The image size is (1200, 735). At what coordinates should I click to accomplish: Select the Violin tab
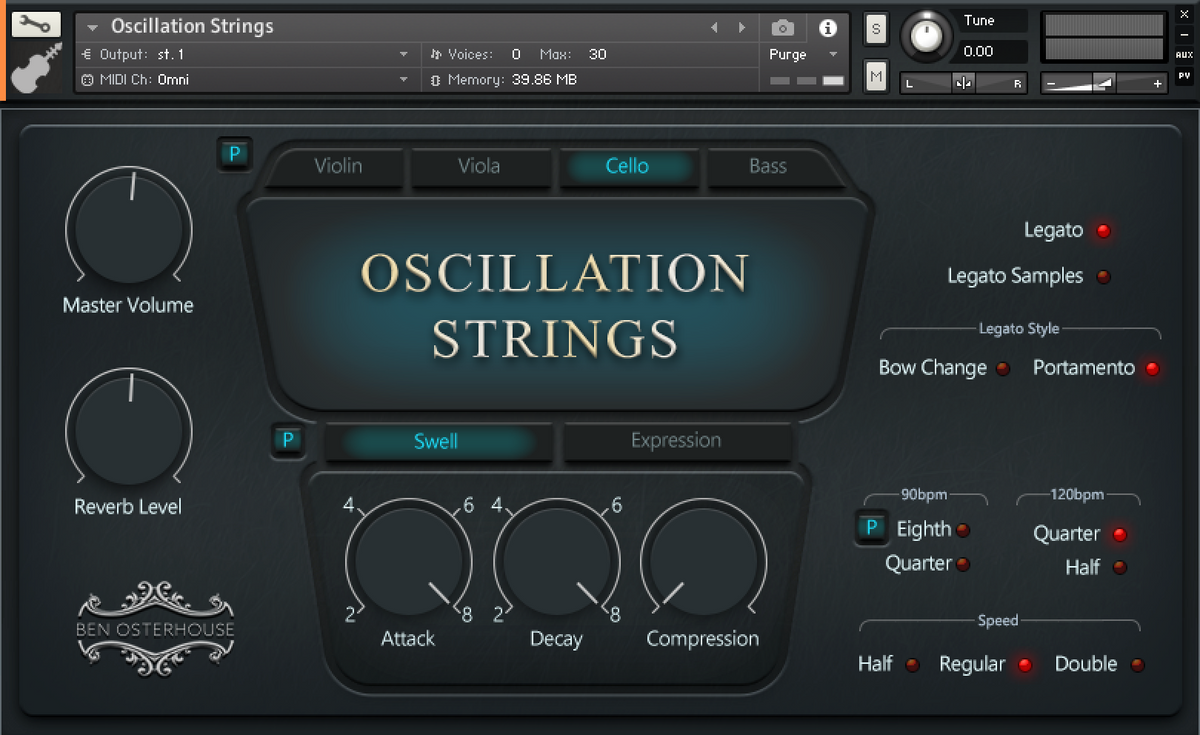(x=338, y=166)
